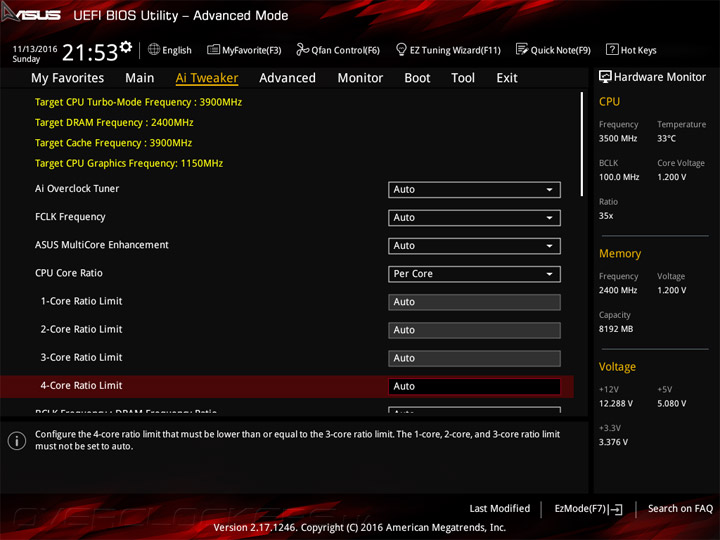Go to the Boot tab
The height and width of the screenshot is (540, 720).
[x=417, y=78]
